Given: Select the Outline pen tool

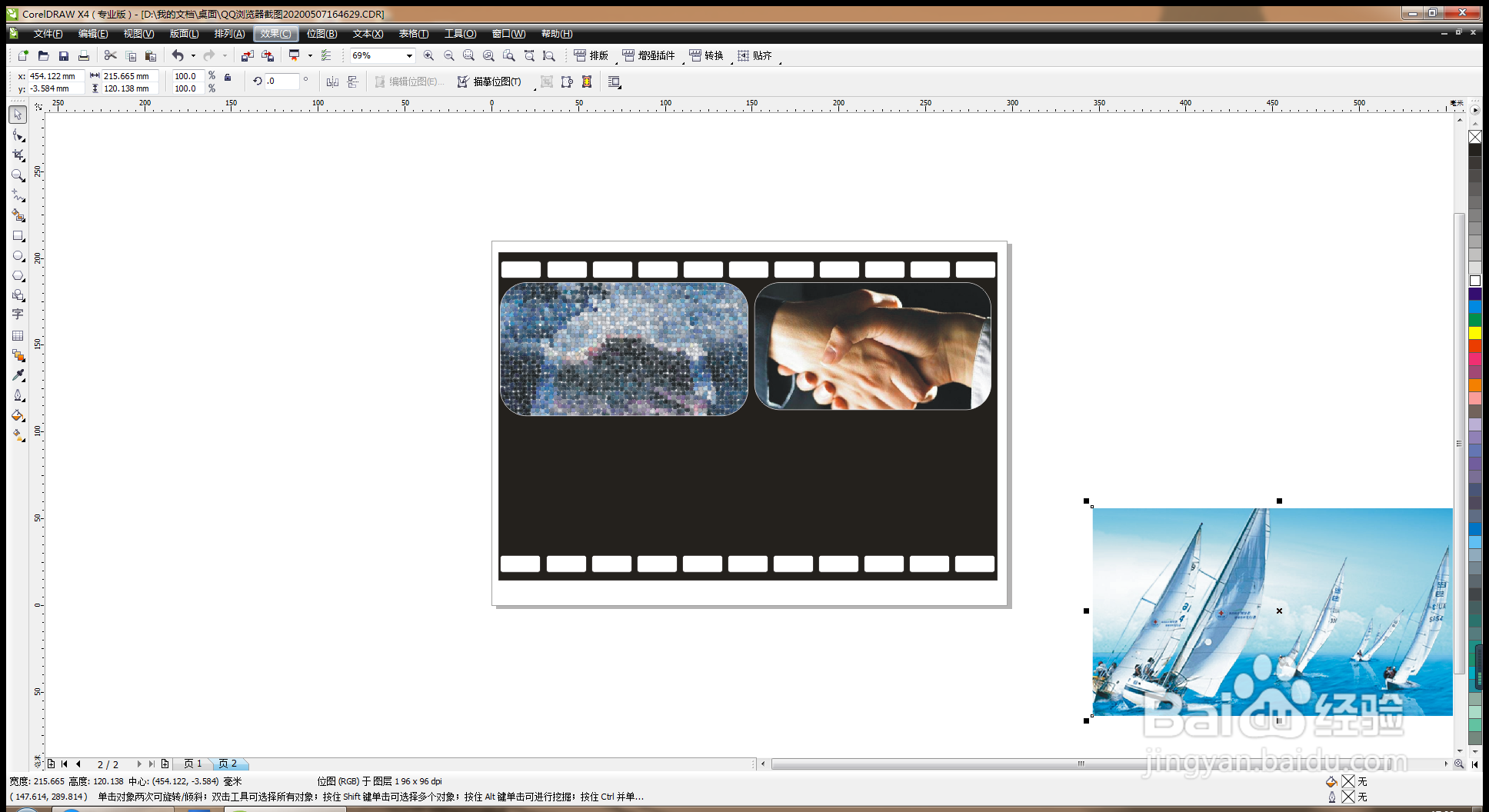Looking at the screenshot, I should [18, 395].
